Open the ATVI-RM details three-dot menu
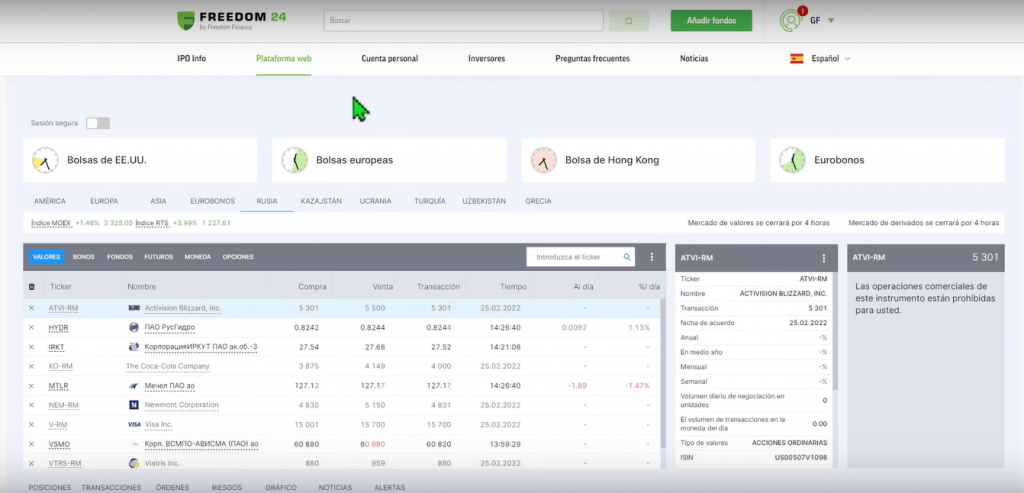The height and width of the screenshot is (493, 1024). (824, 258)
